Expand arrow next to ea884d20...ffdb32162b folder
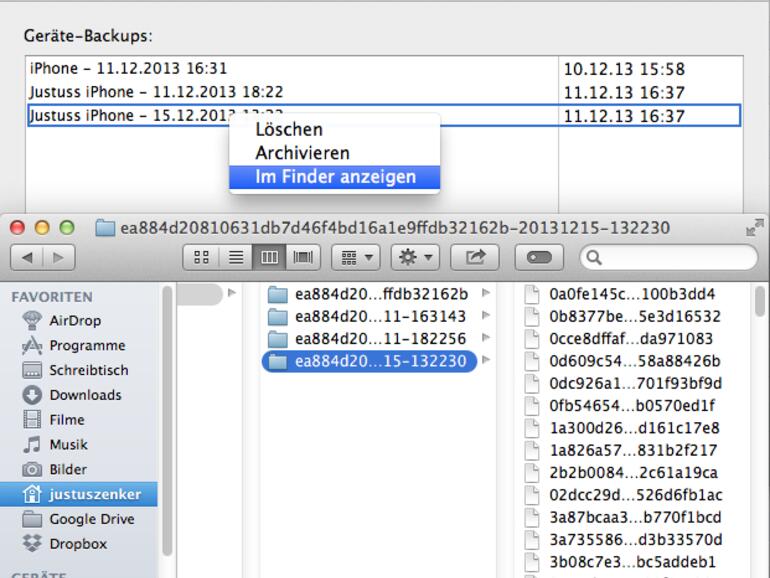The height and width of the screenshot is (578, 770). pos(486,293)
